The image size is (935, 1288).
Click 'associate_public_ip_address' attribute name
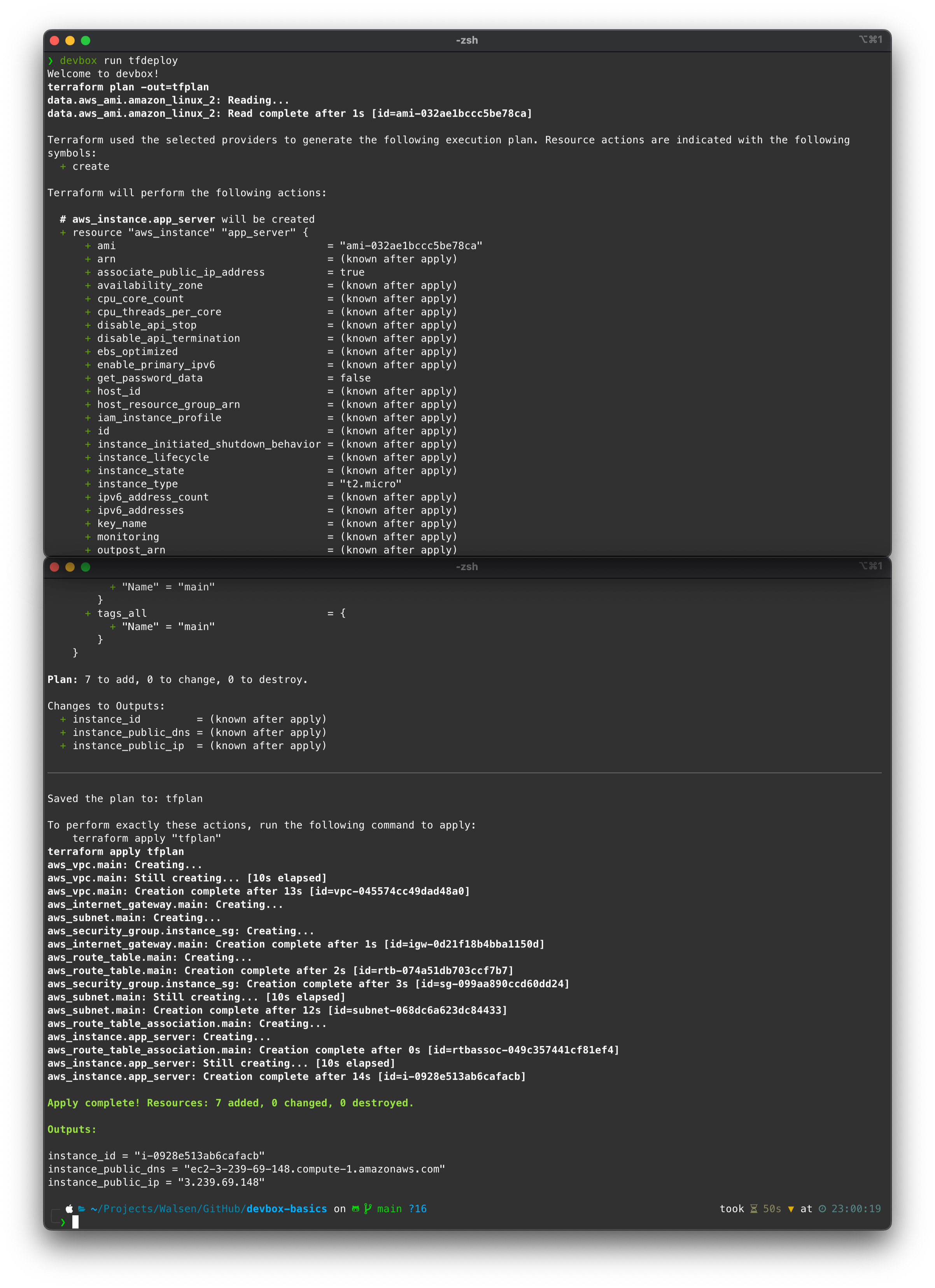point(181,272)
